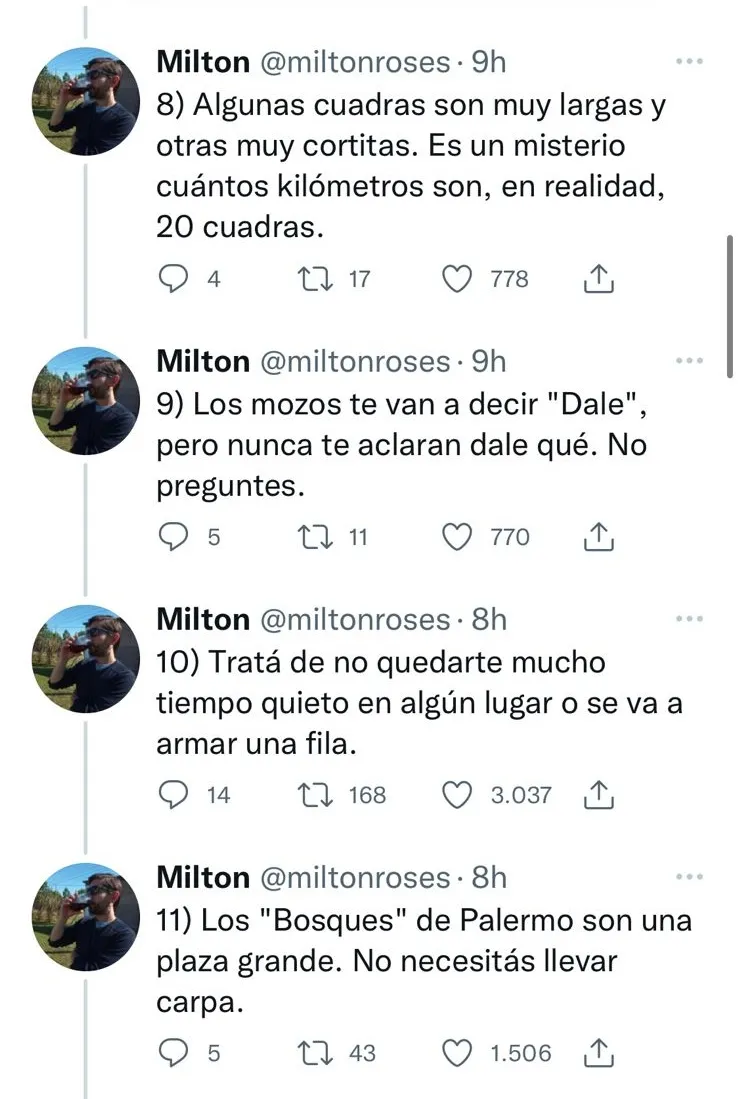Reply to the 'armar una fila' tweet
The height and width of the screenshot is (1099, 739).
[176, 795]
